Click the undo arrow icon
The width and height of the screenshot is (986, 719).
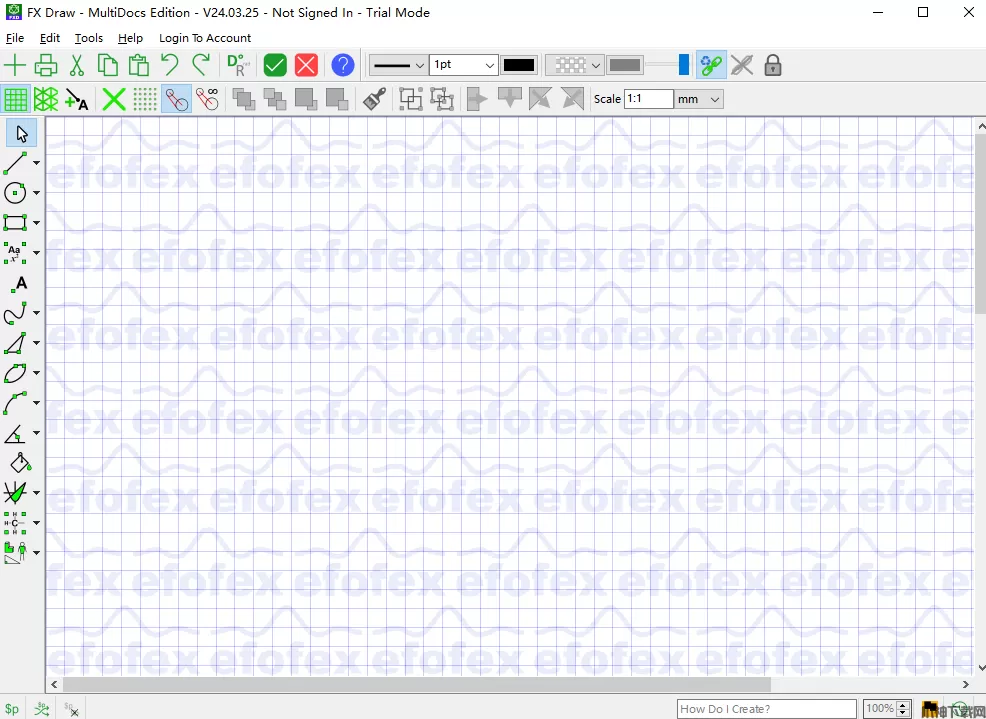click(170, 66)
